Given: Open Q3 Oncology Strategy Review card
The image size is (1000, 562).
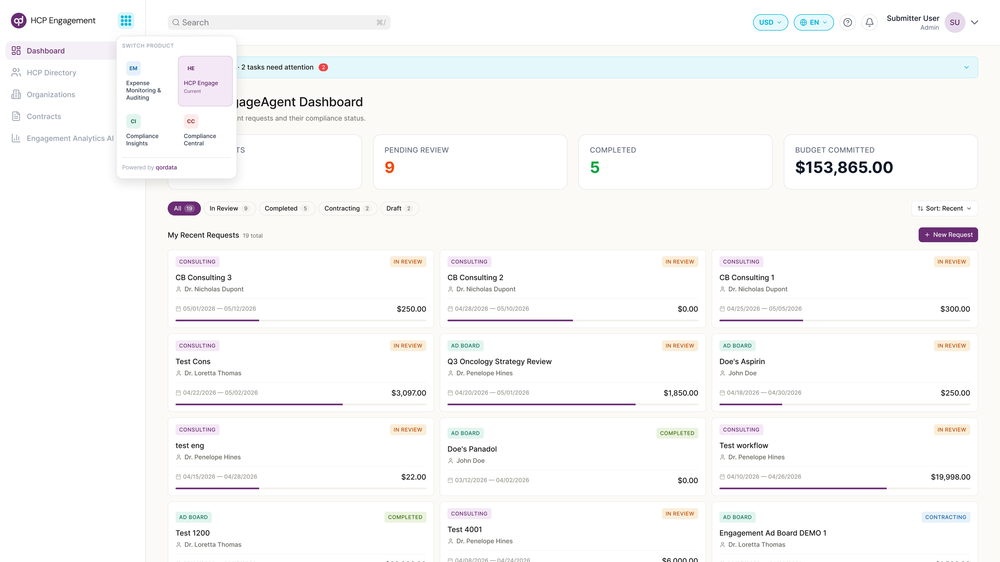Looking at the screenshot, I should tap(573, 373).
